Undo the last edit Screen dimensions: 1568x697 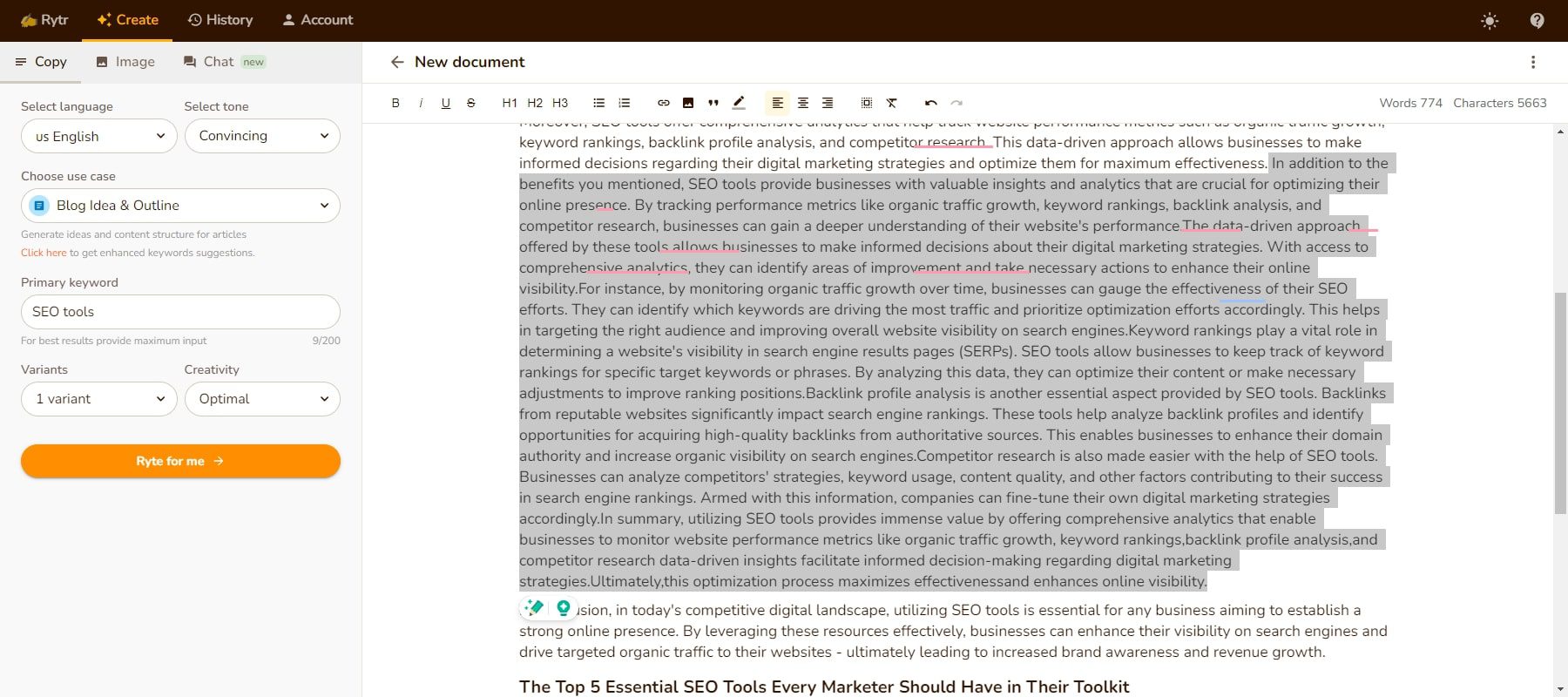[x=931, y=103]
